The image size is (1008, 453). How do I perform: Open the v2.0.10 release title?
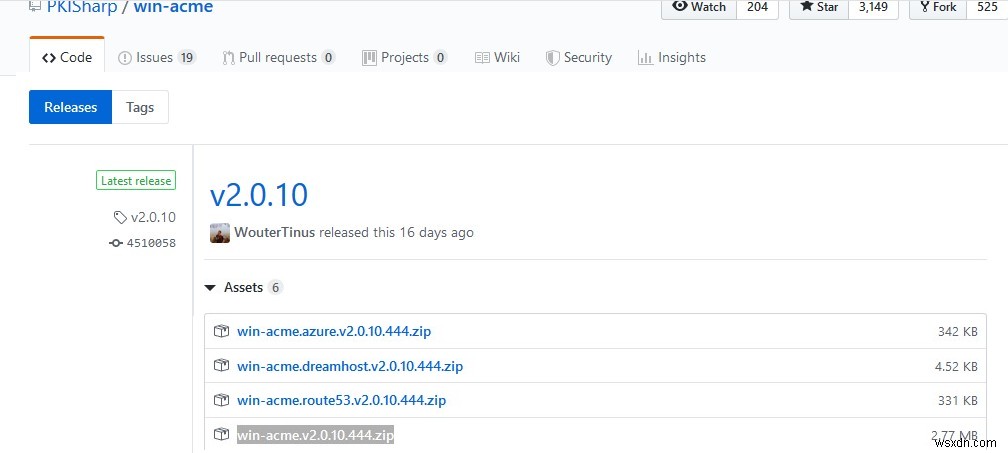pos(259,194)
